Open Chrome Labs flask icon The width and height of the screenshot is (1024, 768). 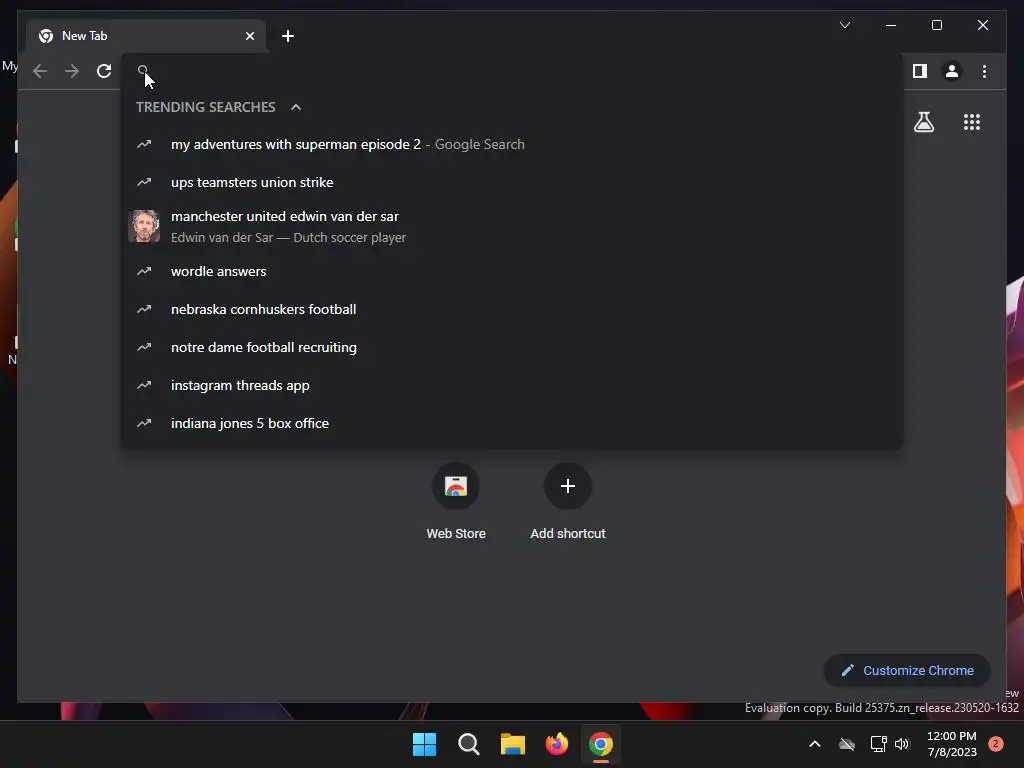tap(923, 122)
